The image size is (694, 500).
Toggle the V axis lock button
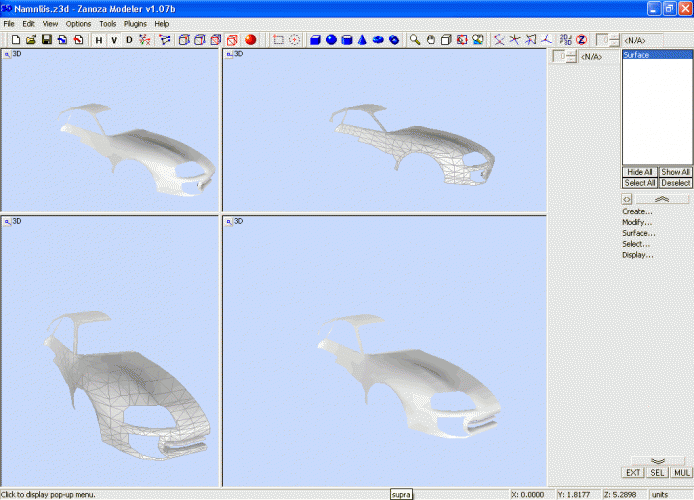click(x=113, y=40)
